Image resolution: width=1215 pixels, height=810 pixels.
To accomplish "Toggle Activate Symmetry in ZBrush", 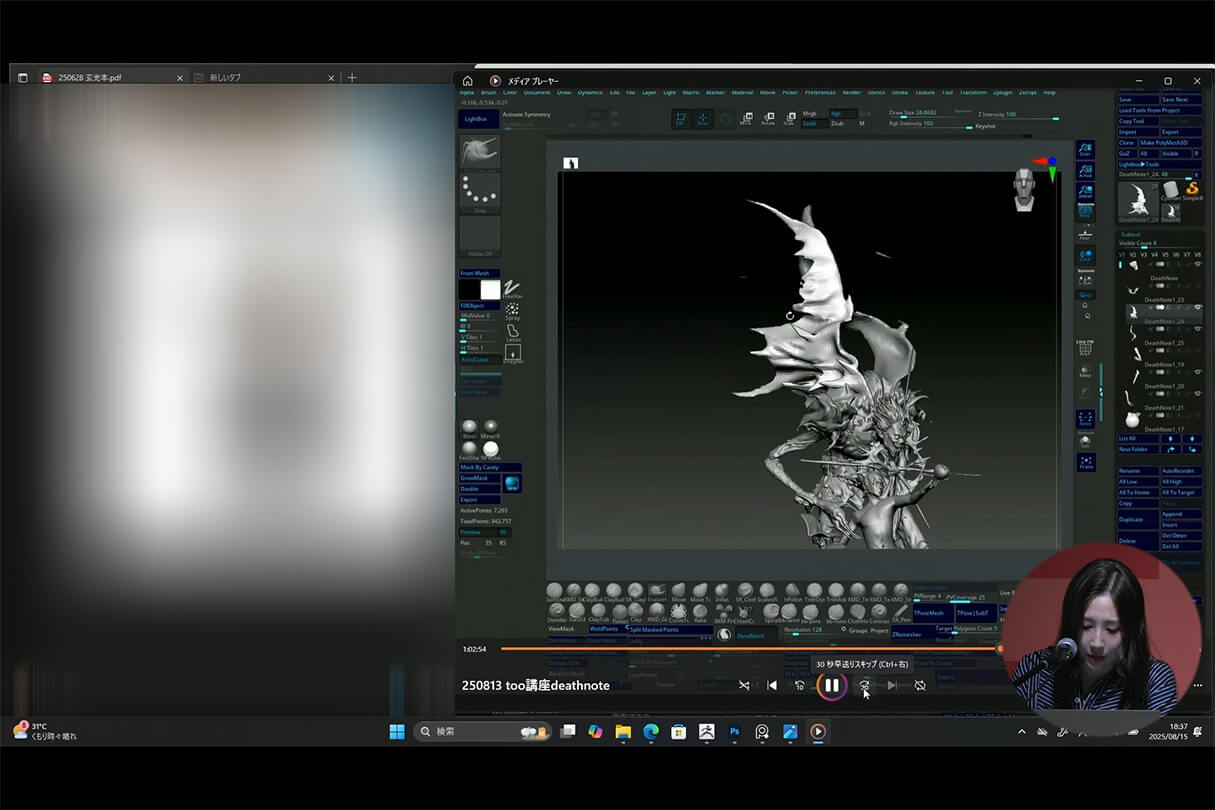I will tap(526, 115).
